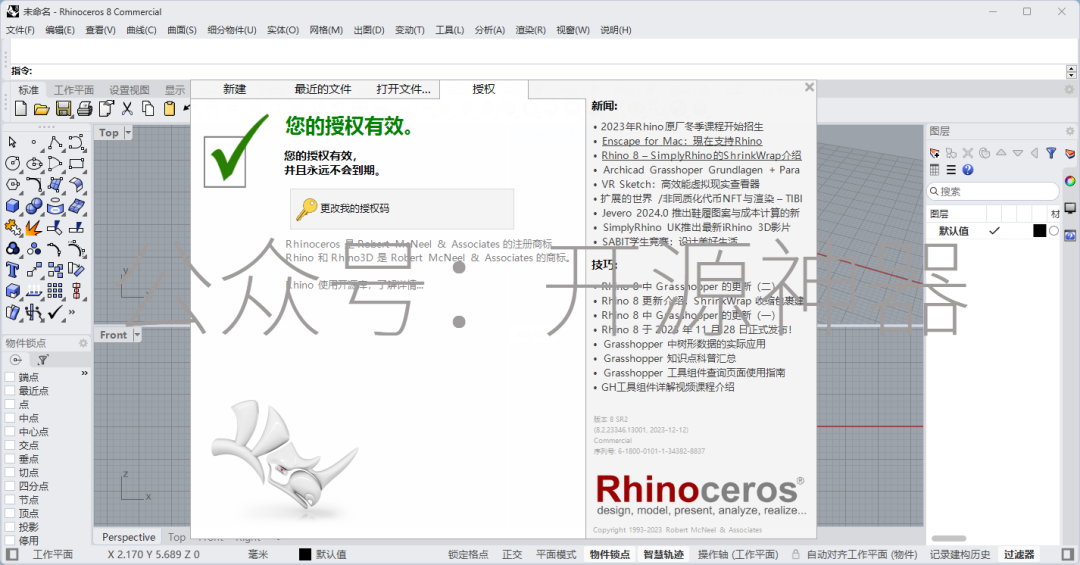Image resolution: width=1080 pixels, height=565 pixels.
Task: Enable the 交点 object snap
Action: pos(10,445)
